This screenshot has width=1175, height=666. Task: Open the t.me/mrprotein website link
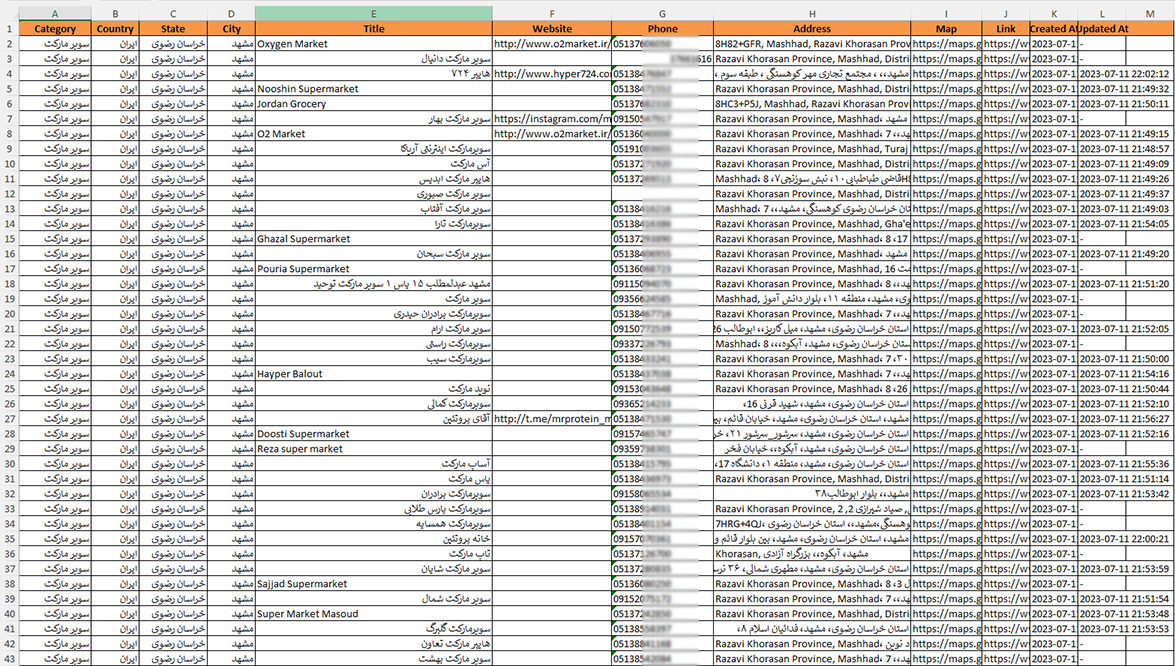coord(552,418)
